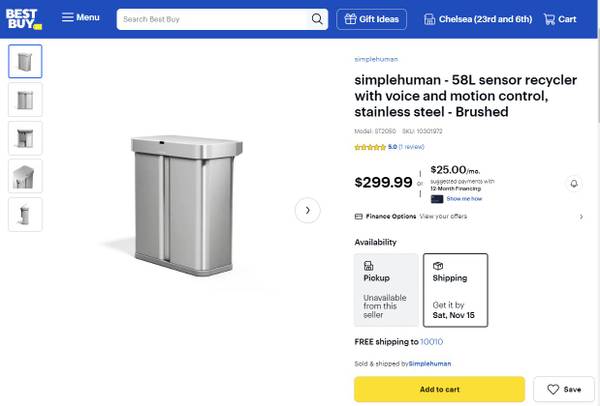Select the first product thumbnail
Screen dimensions: 600x406
click(25, 62)
